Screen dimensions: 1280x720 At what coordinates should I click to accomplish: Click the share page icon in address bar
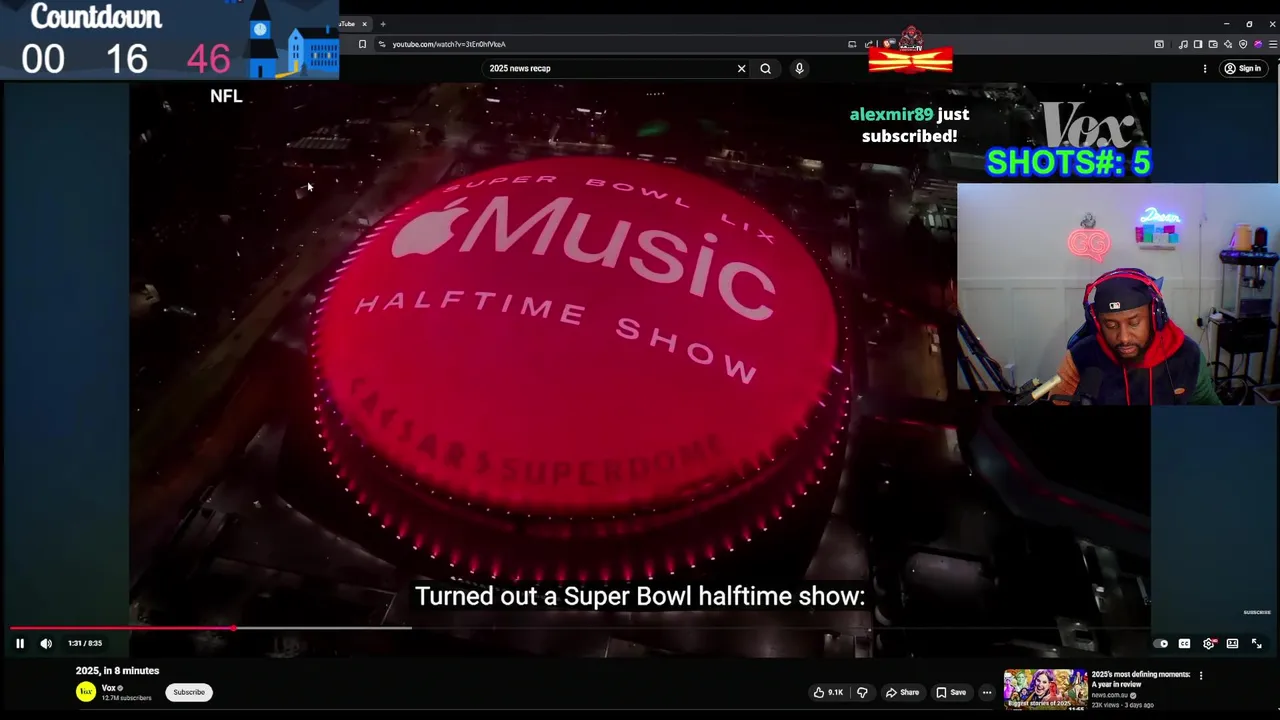point(868,44)
